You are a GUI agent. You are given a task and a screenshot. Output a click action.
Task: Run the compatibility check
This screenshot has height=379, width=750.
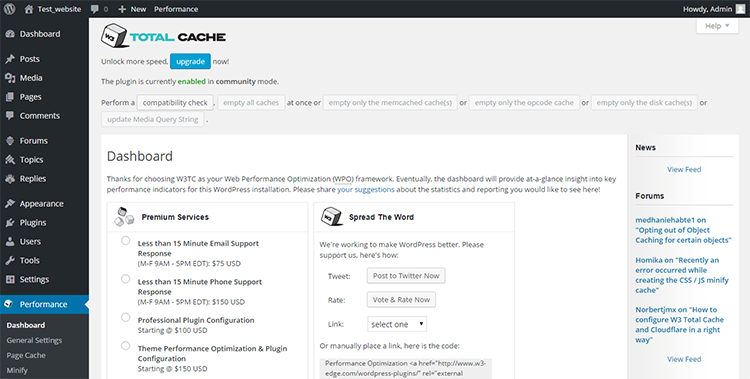[175, 102]
